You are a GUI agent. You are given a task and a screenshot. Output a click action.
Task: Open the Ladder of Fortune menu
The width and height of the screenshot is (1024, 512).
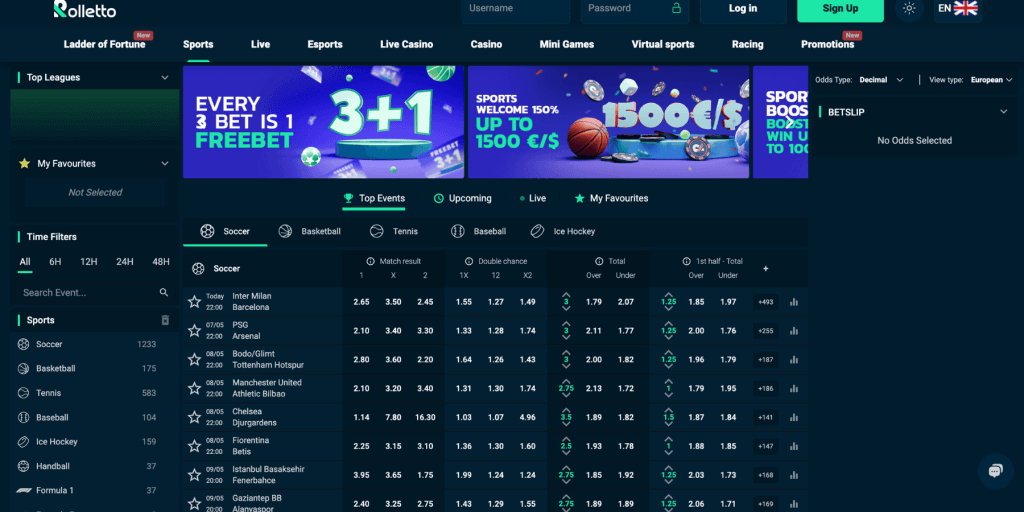104,44
